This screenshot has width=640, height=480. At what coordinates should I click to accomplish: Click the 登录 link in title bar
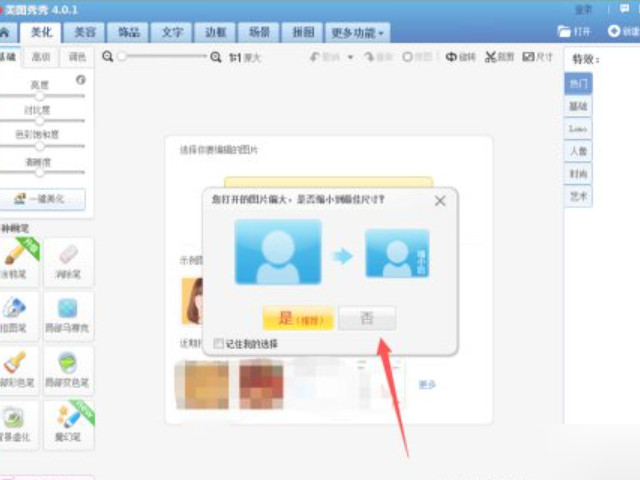point(584,9)
